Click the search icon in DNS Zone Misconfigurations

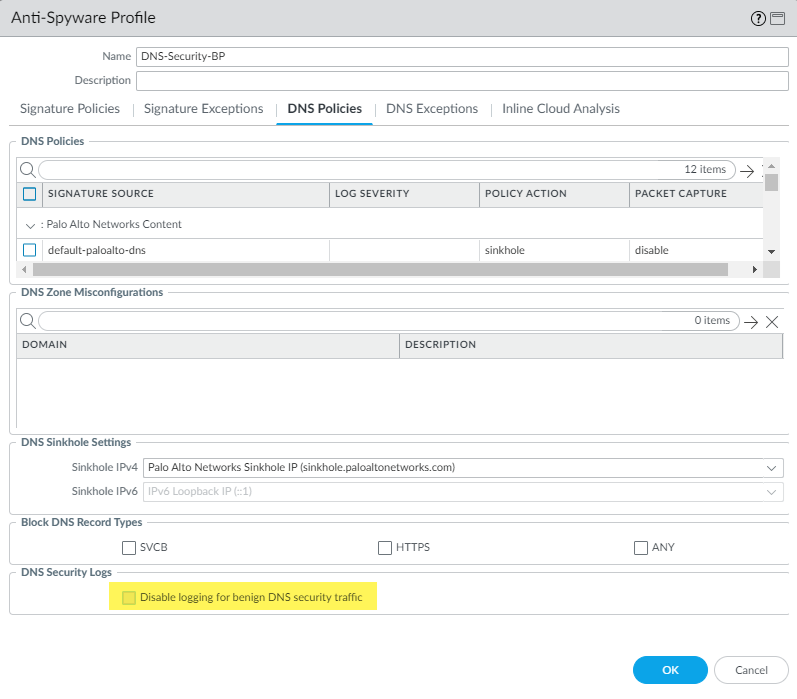click(28, 321)
